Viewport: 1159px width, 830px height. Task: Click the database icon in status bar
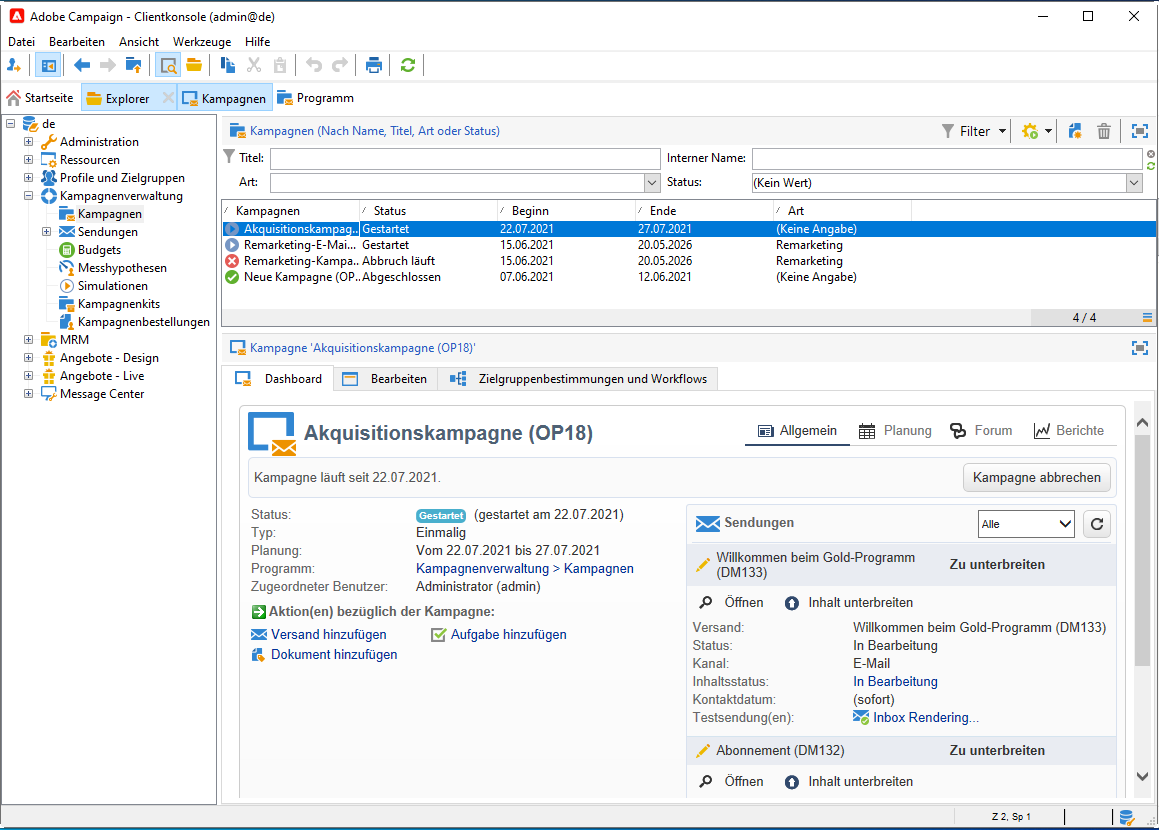(1126, 817)
